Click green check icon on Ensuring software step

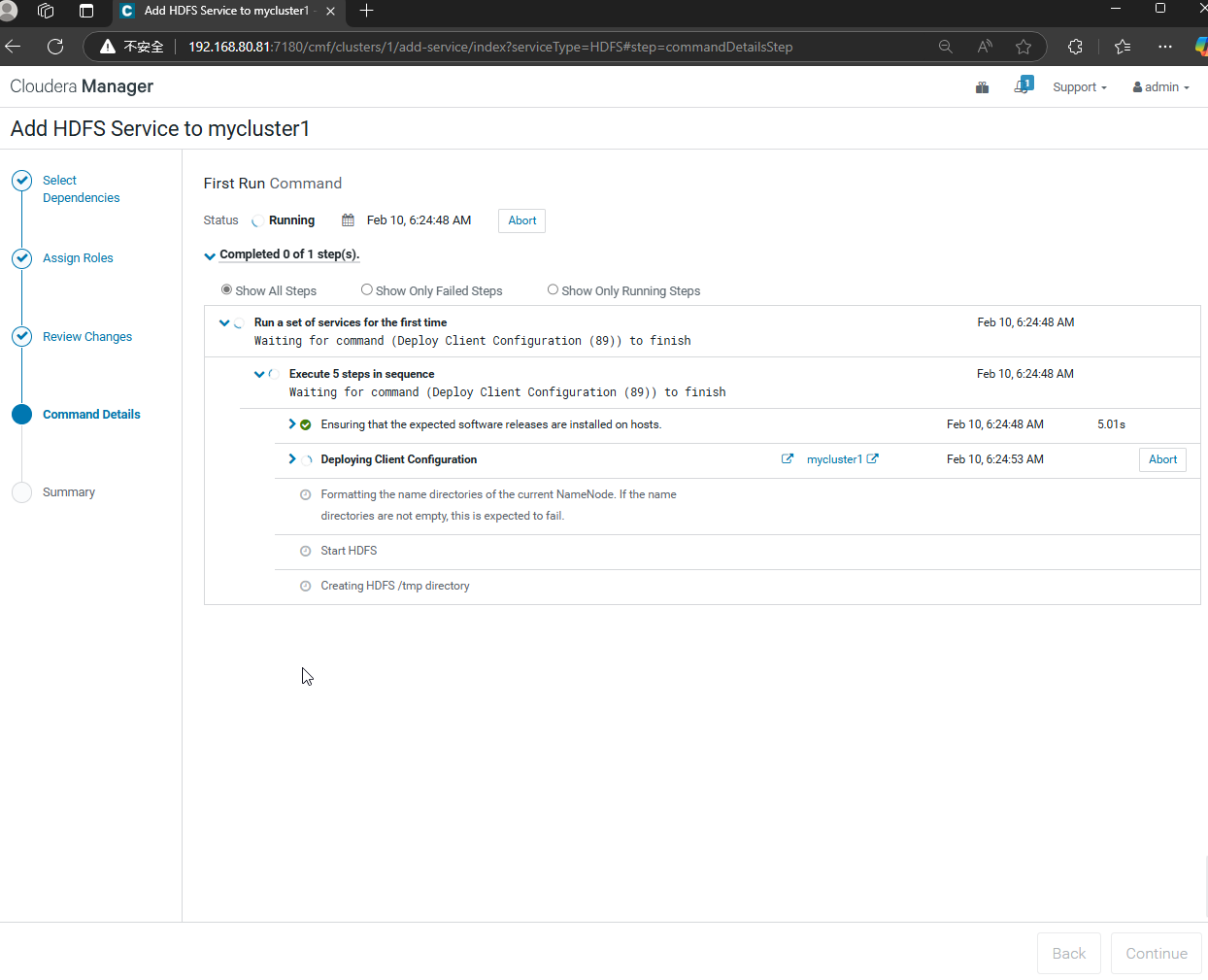coord(306,424)
